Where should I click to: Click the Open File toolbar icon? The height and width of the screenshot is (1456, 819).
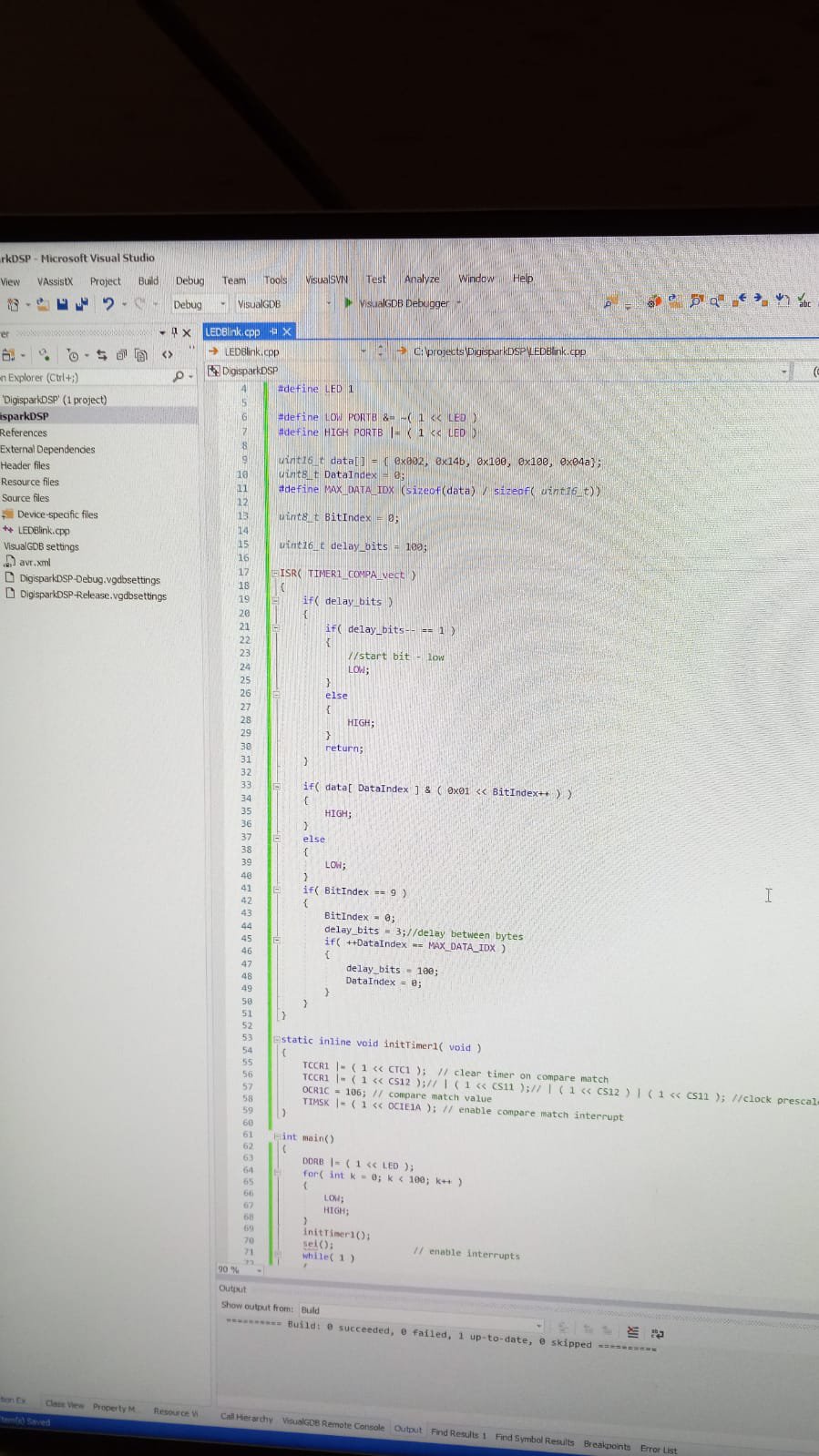point(43,304)
